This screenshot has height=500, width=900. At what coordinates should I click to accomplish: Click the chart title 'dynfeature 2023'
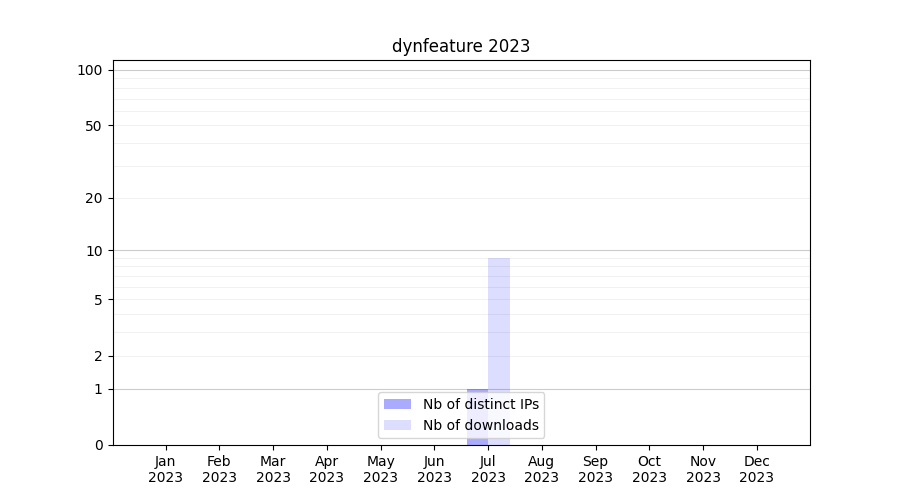click(x=461, y=46)
